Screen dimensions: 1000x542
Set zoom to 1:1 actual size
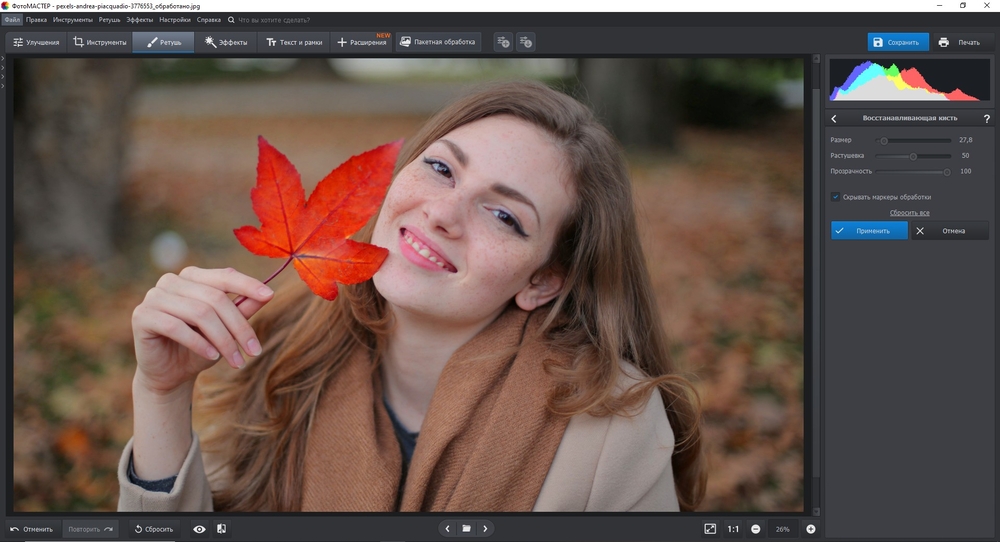[x=733, y=529]
